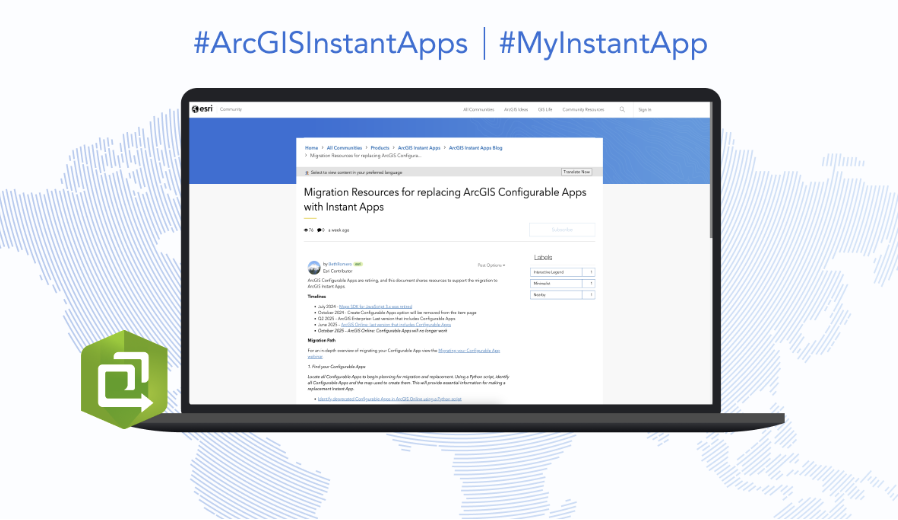Click the green ArcGIS Instant Apps logo
This screenshot has height=520, width=898.
click(x=124, y=379)
